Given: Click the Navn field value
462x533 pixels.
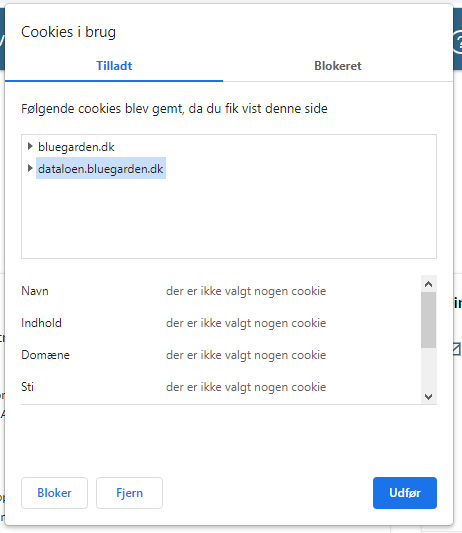Looking at the screenshot, I should tap(246, 291).
